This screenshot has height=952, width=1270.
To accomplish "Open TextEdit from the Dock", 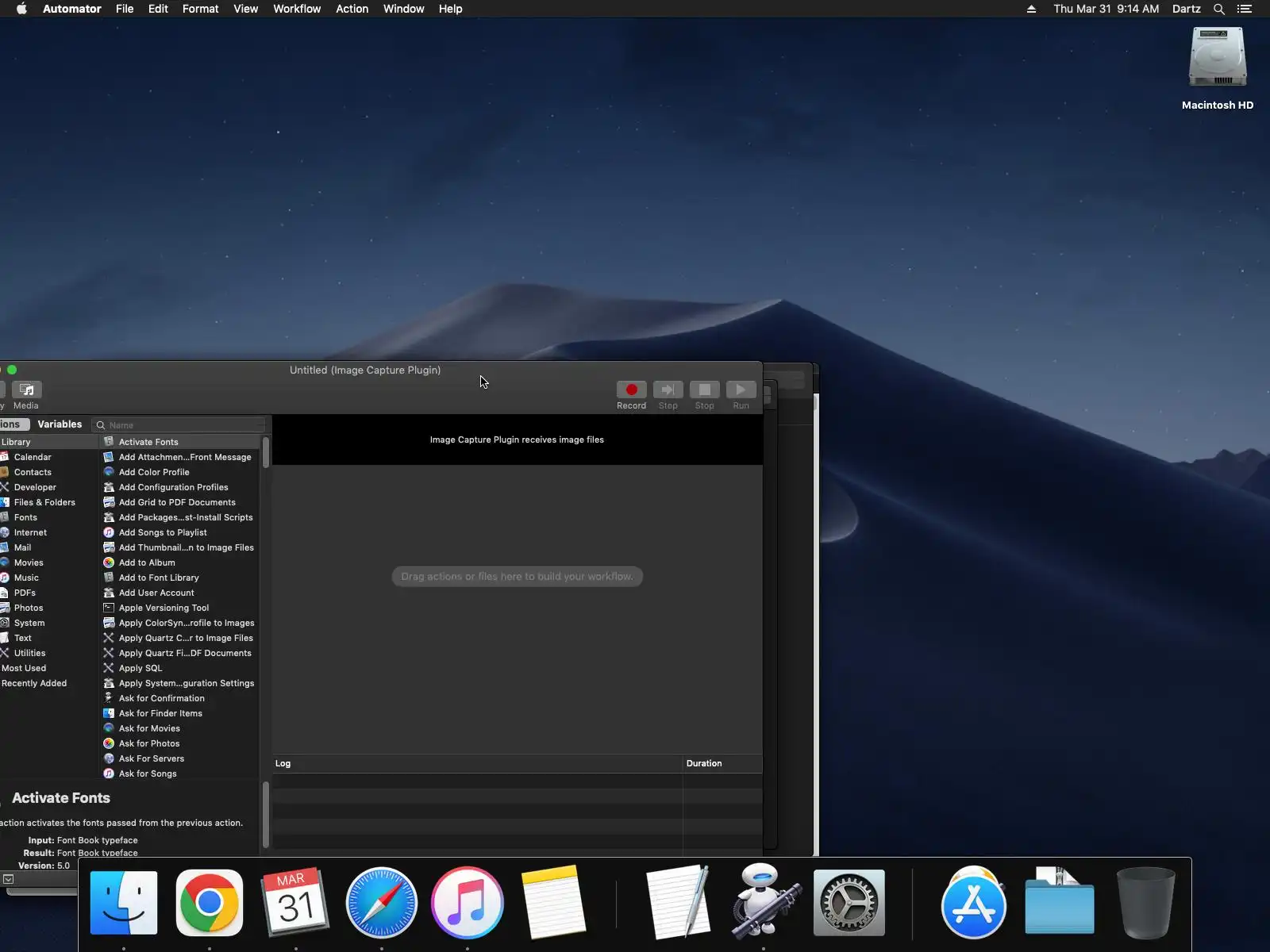I will click(678, 901).
